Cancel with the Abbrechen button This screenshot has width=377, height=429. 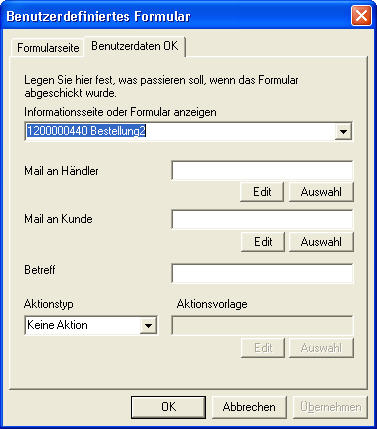[x=249, y=407]
